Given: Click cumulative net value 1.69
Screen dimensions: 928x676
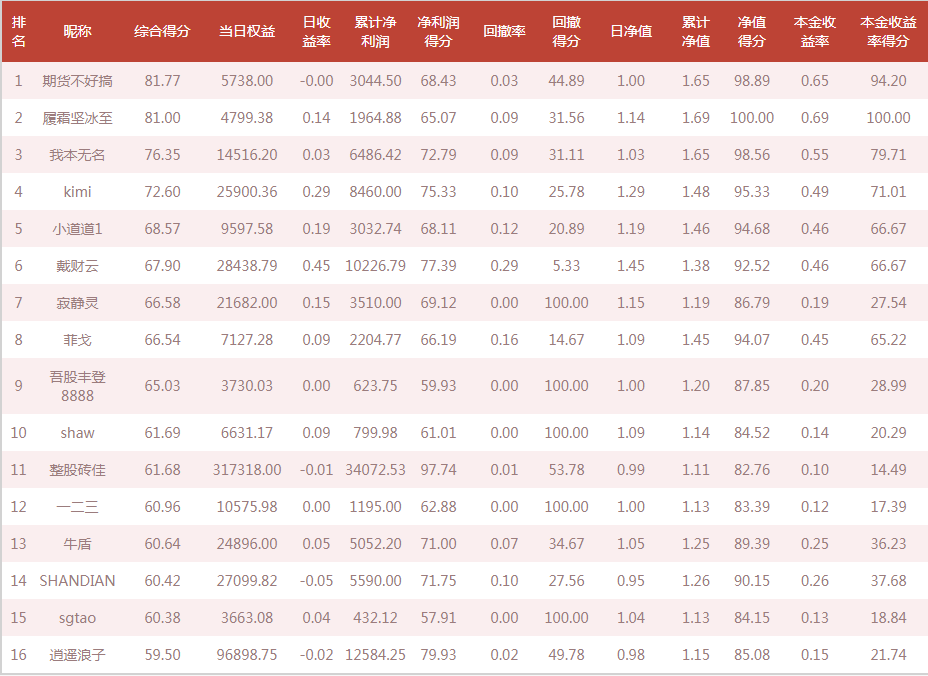Looking at the screenshot, I should click(x=695, y=118).
